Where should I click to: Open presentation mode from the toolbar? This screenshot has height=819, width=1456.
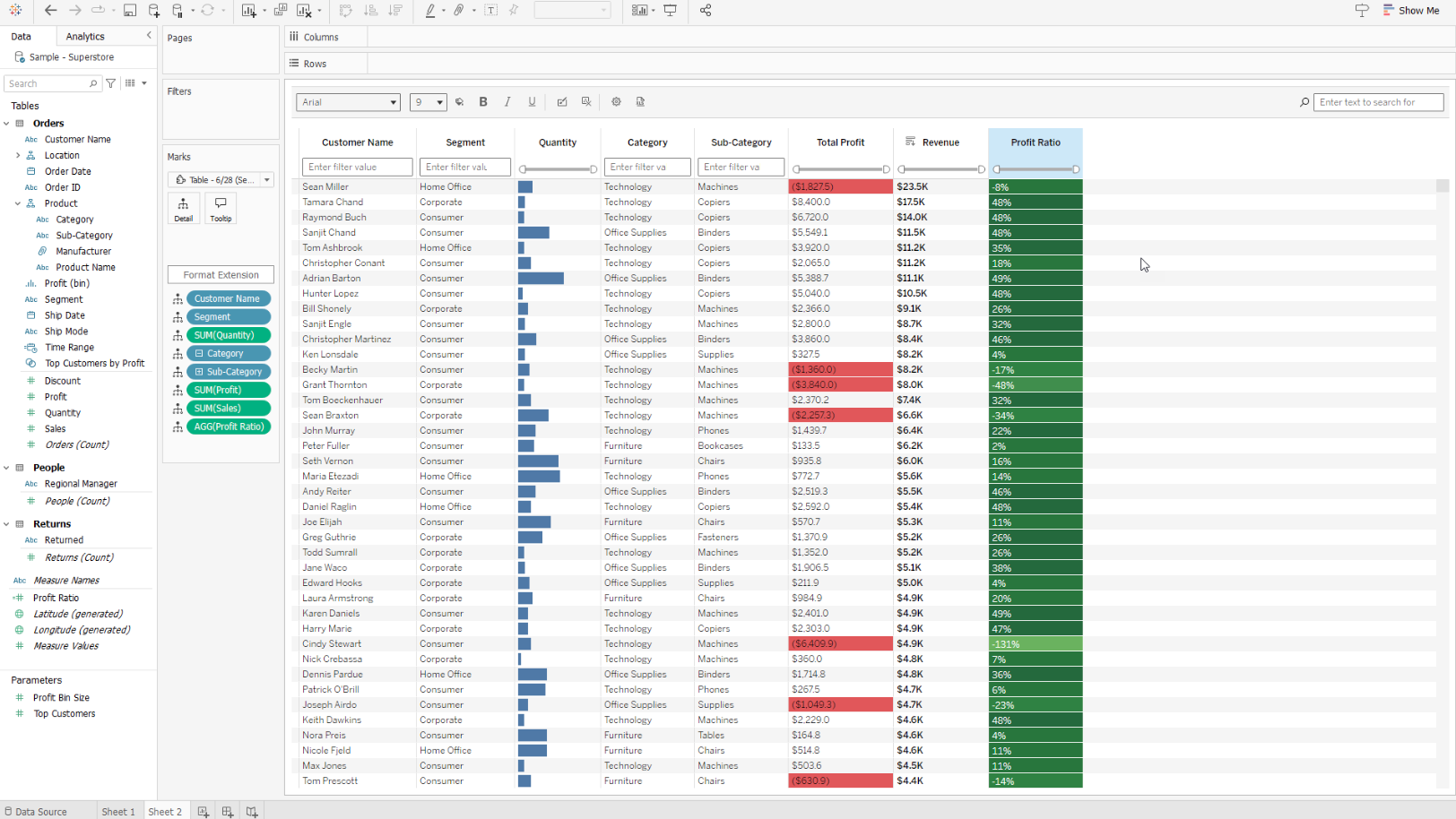[670, 11]
